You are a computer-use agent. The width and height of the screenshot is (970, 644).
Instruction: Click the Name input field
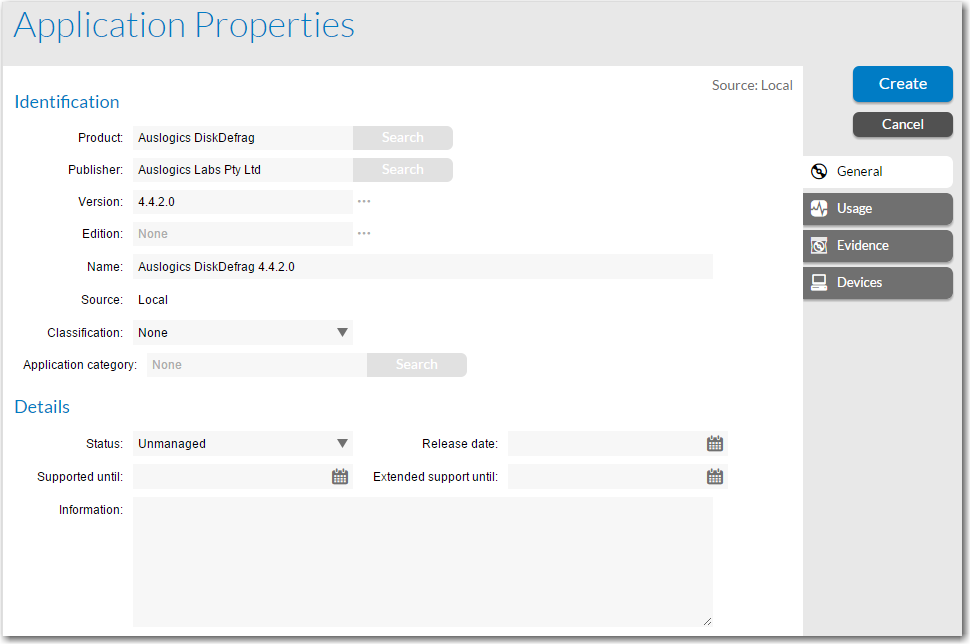coord(423,267)
